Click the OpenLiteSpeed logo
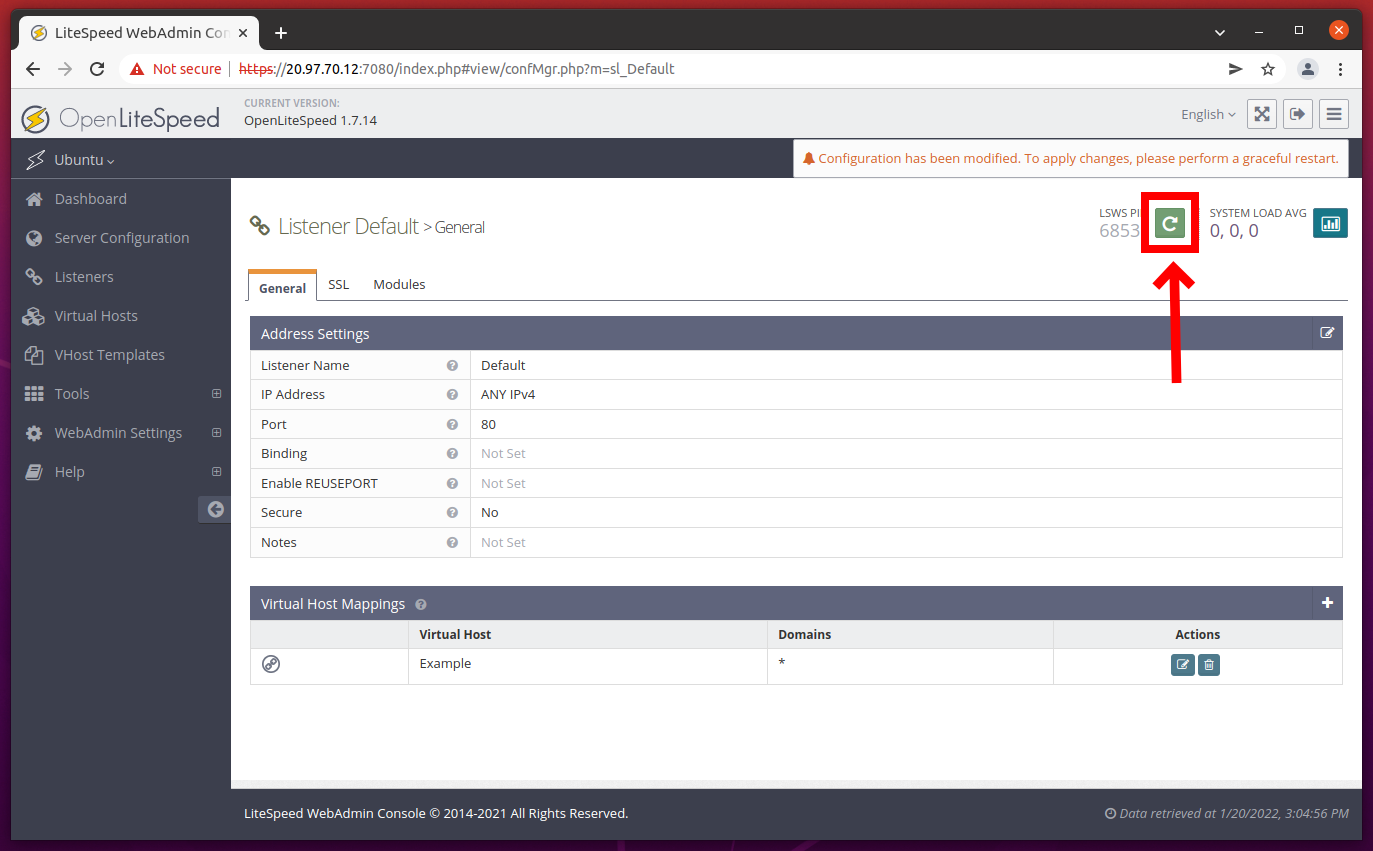 click(121, 119)
